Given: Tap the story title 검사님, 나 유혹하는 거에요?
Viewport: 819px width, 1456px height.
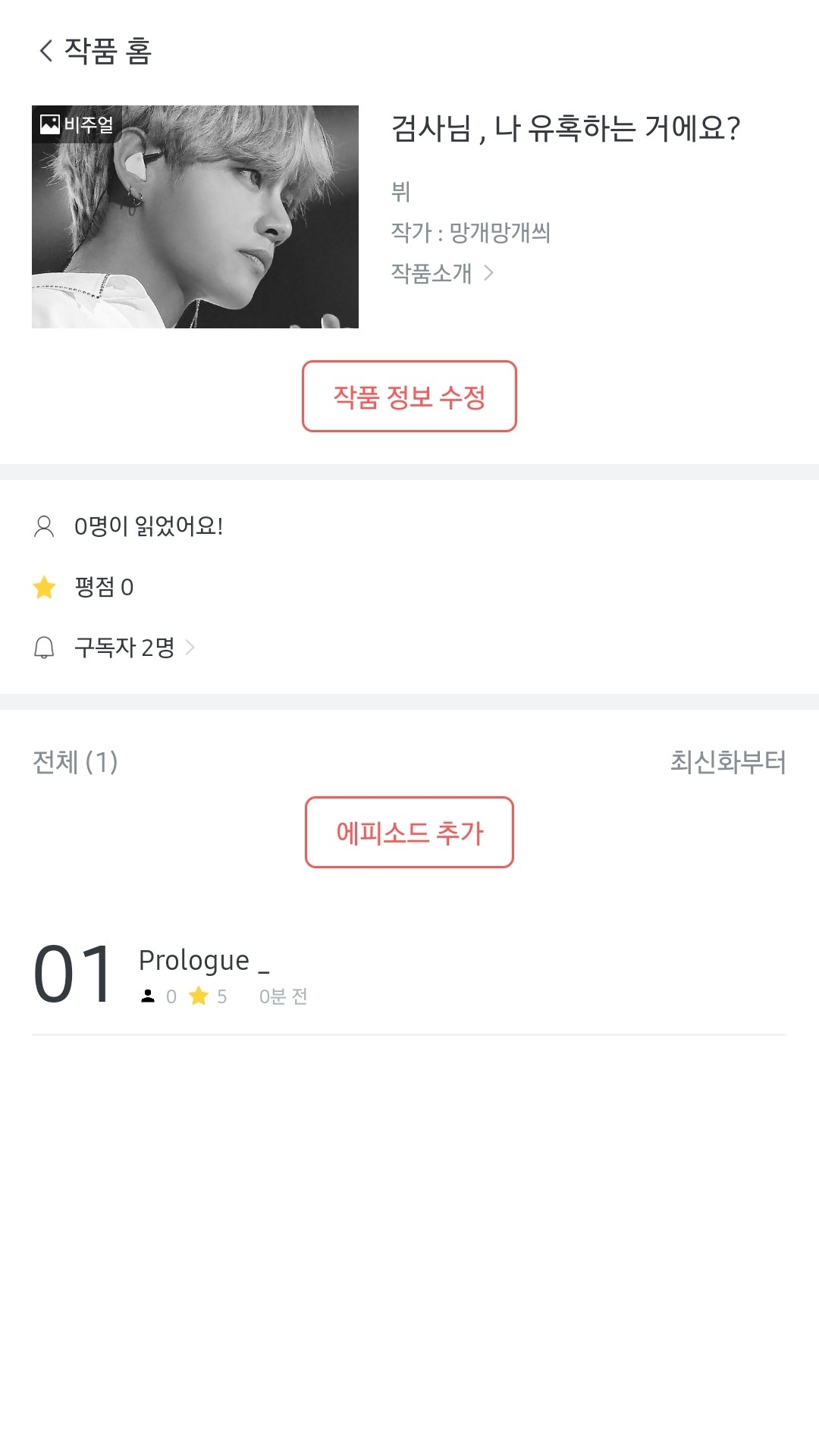Looking at the screenshot, I should 565,128.
